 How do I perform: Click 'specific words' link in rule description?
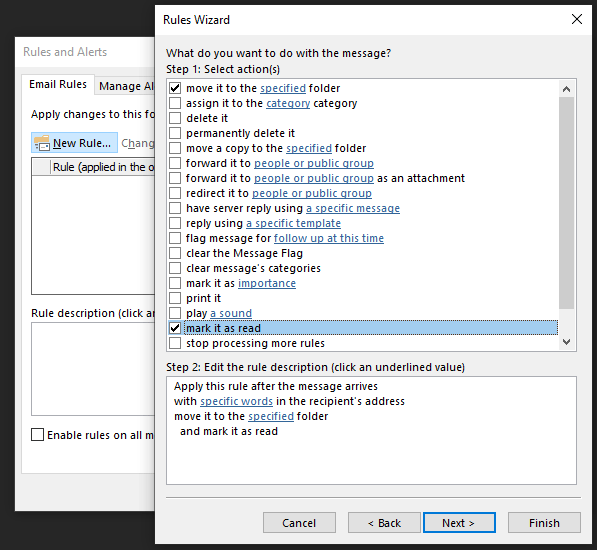[x=236, y=401]
